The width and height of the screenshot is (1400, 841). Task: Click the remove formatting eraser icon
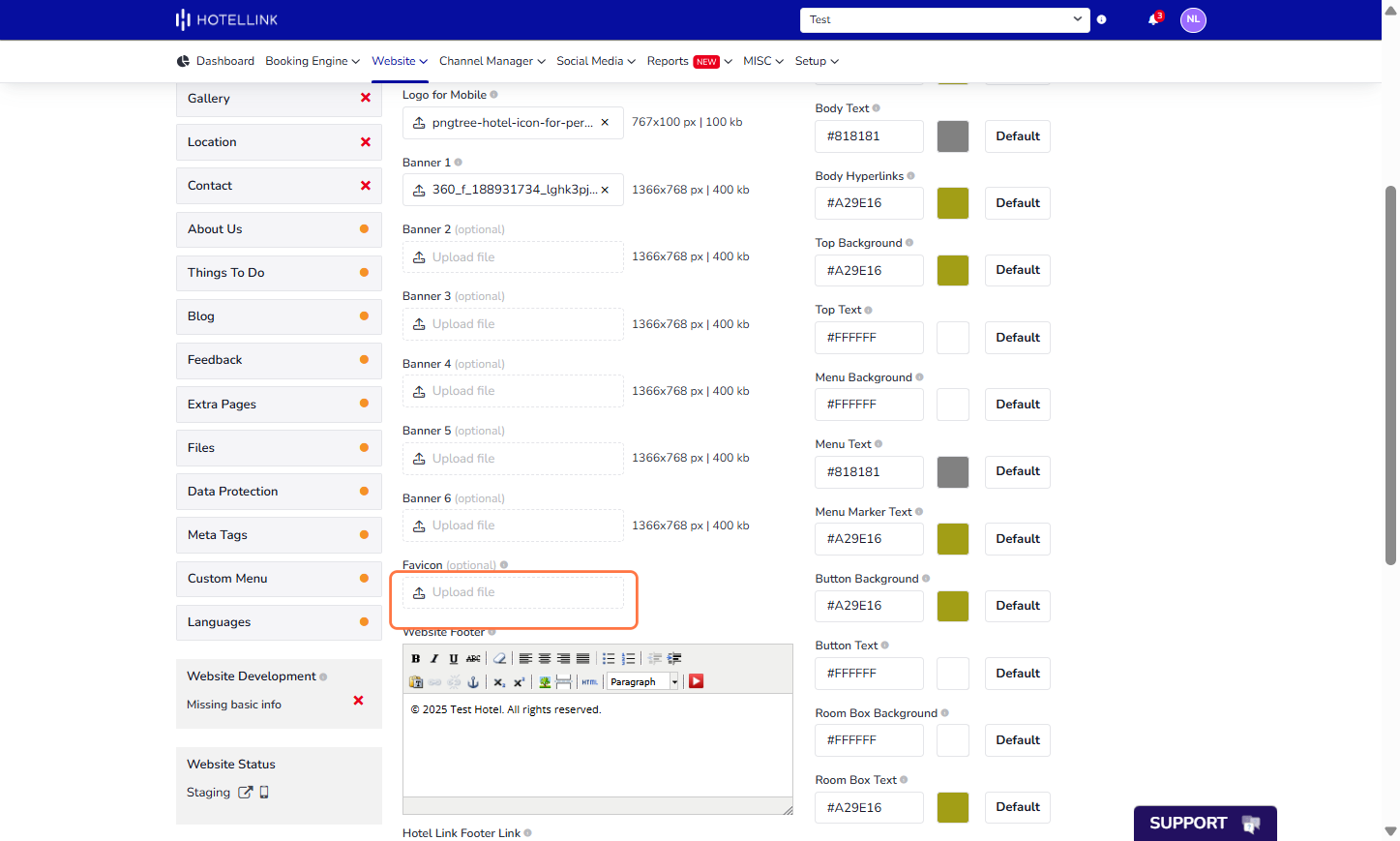tap(500, 658)
